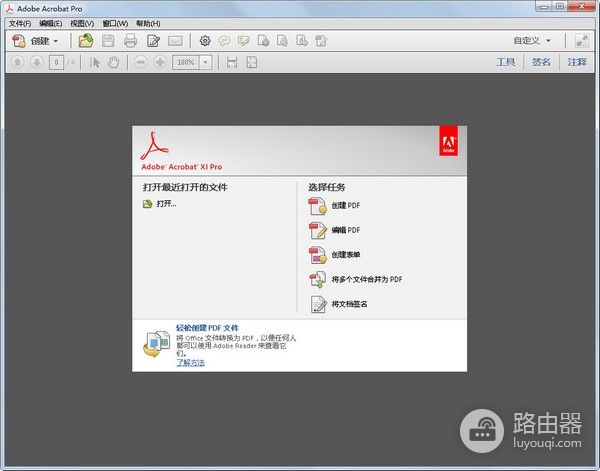Click the page number input field

[56, 62]
